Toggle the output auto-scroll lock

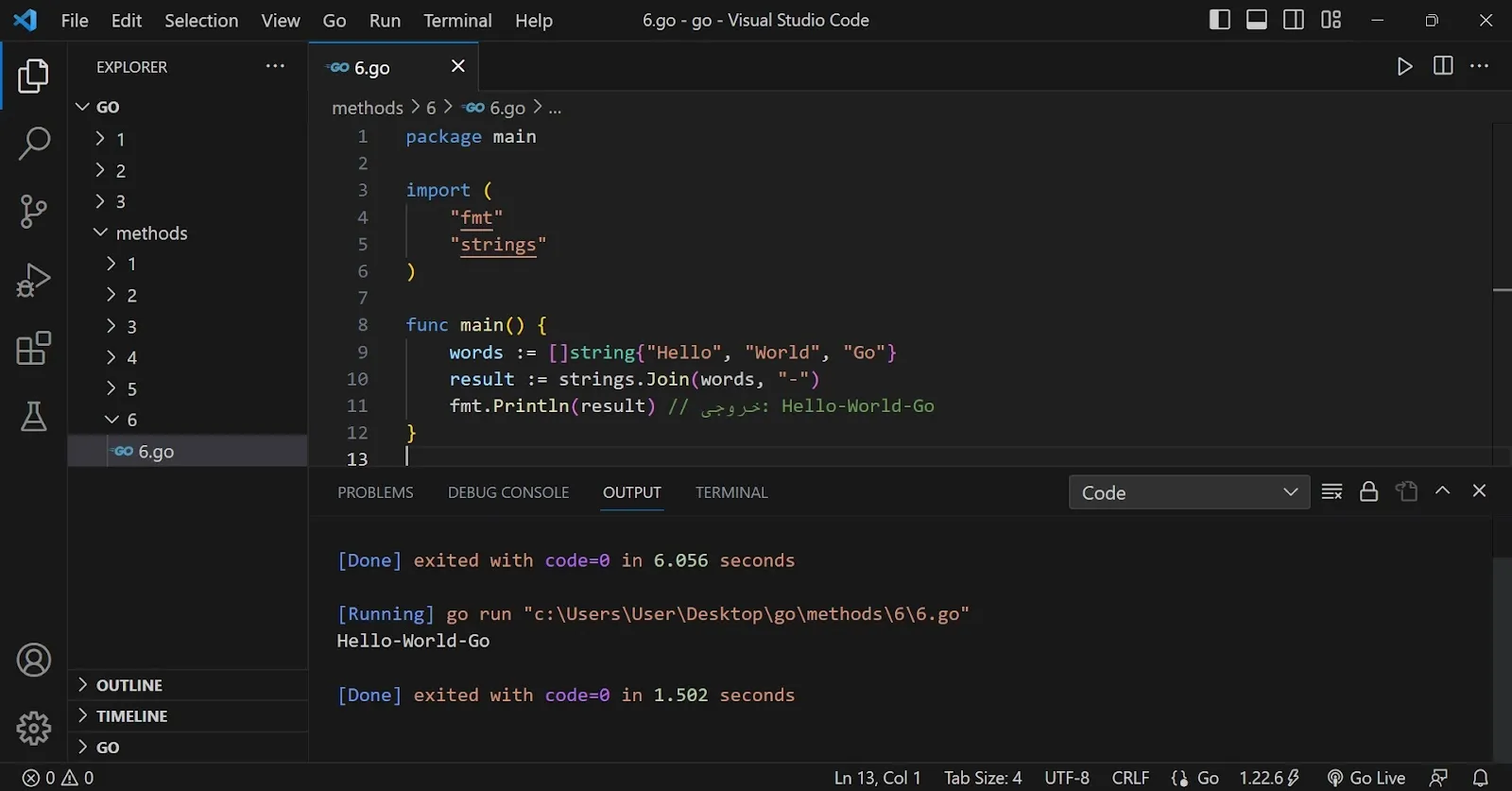(x=1368, y=491)
